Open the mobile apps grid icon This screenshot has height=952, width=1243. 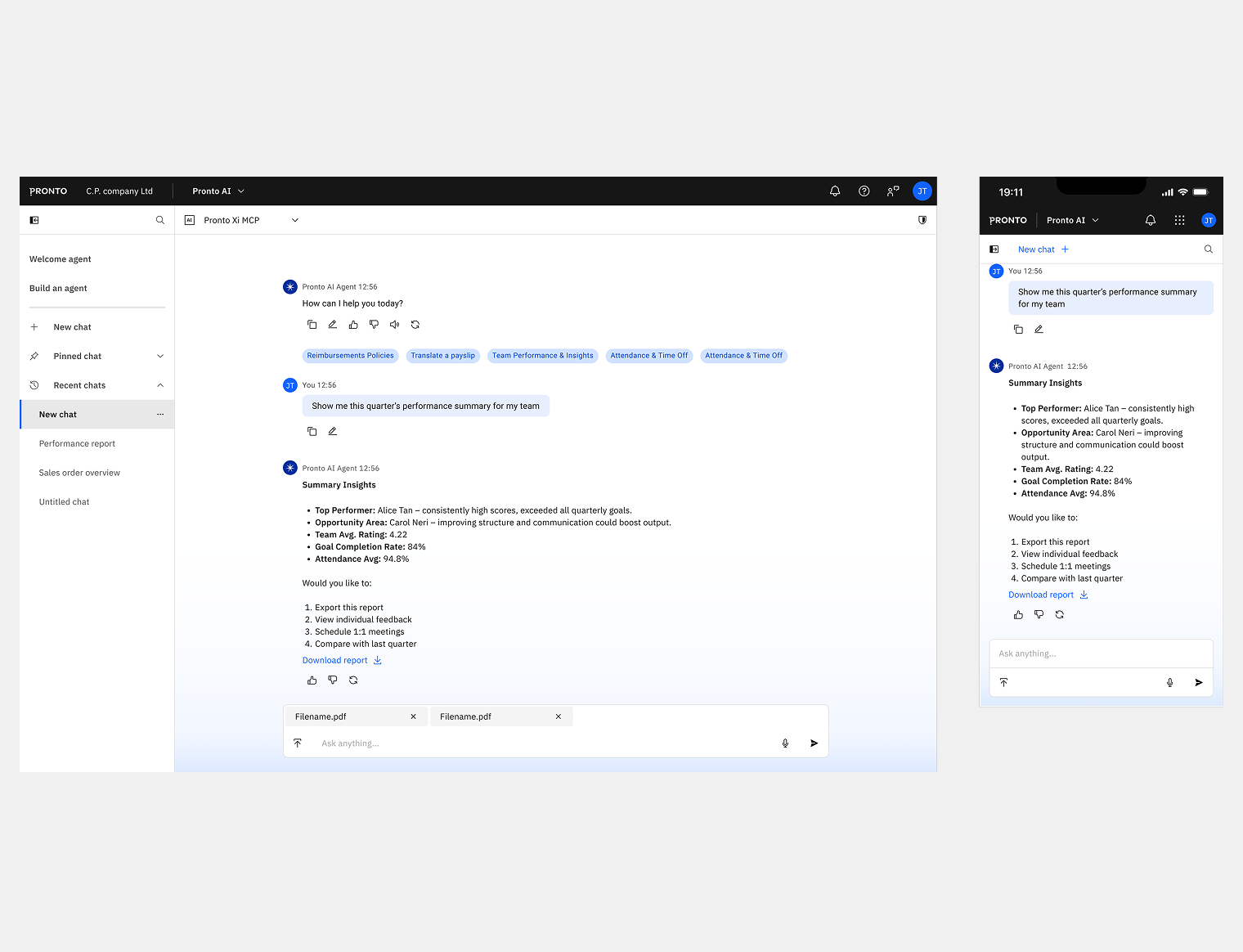pyautogui.click(x=1179, y=220)
